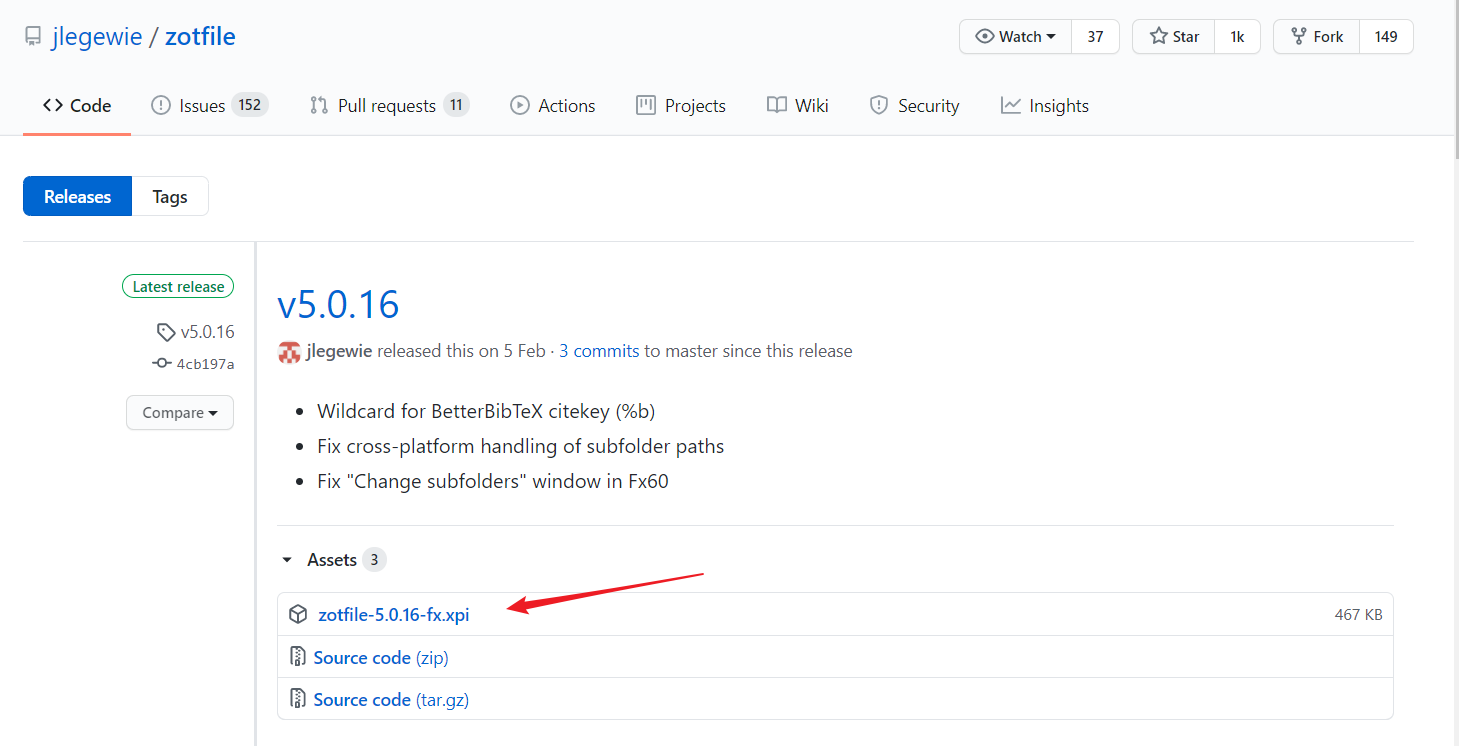Open jlegewie author link under release title

click(x=339, y=351)
